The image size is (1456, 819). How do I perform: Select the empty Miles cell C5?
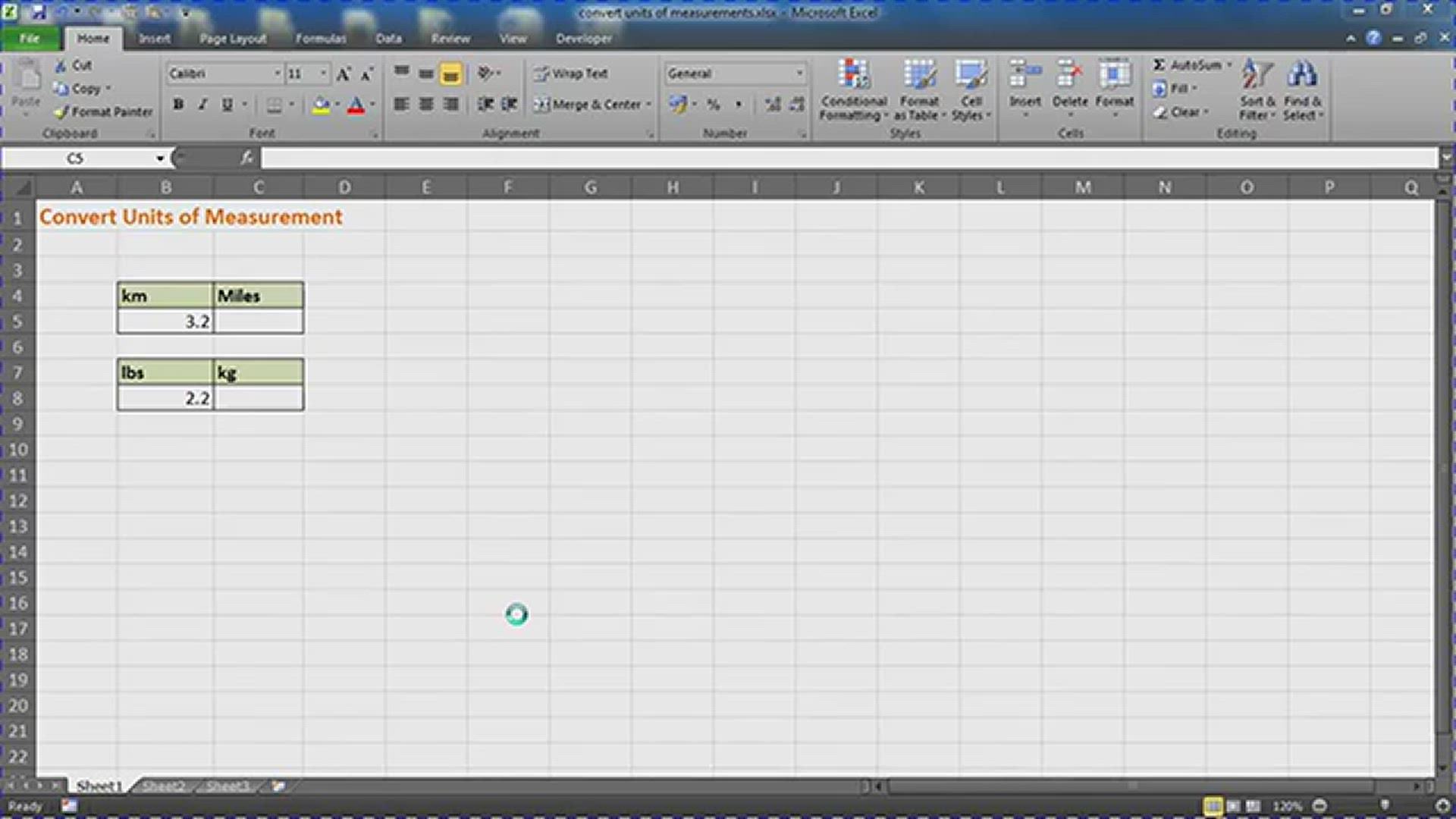[259, 322]
